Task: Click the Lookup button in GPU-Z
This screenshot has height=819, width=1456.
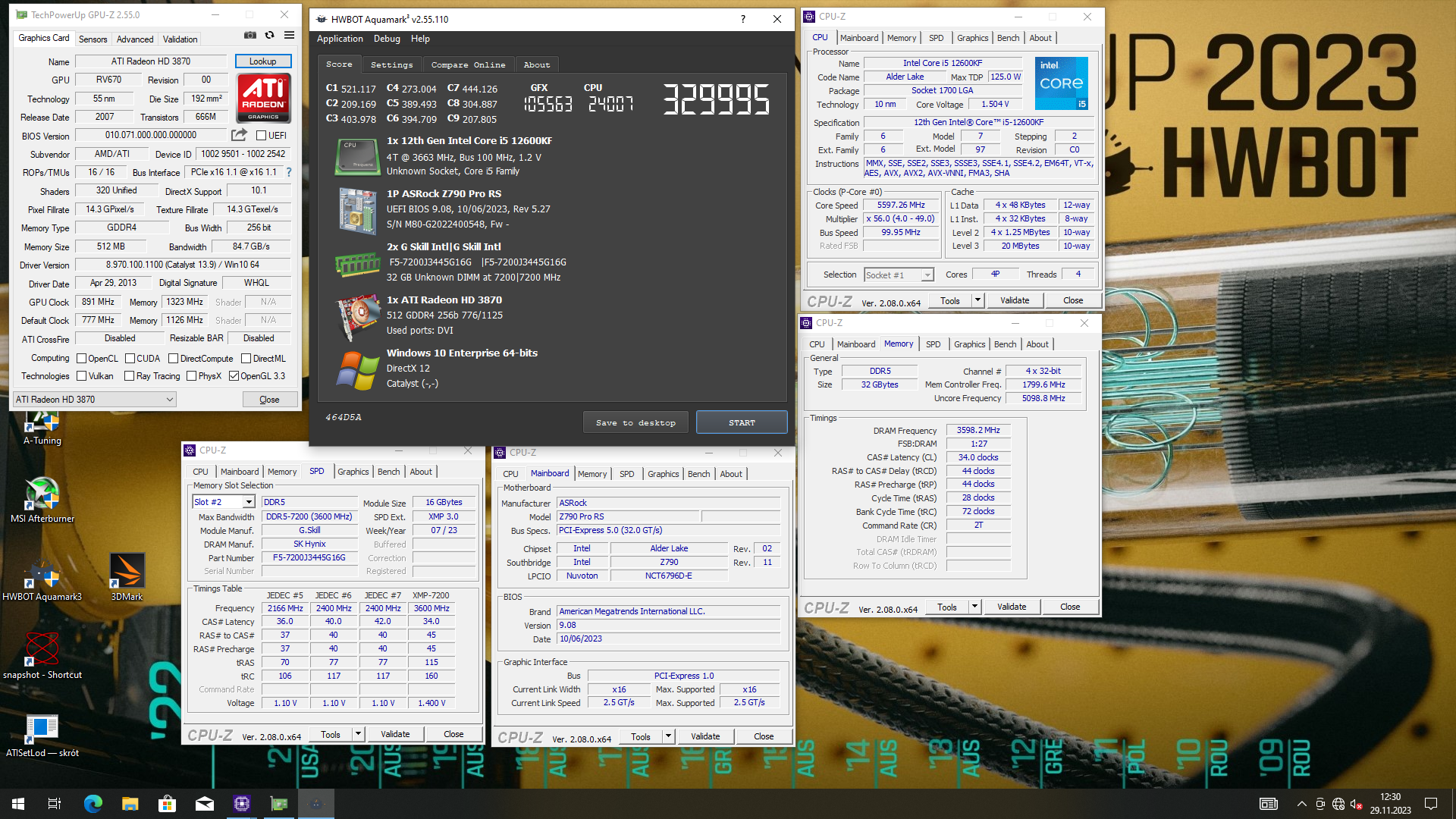Action: [262, 61]
